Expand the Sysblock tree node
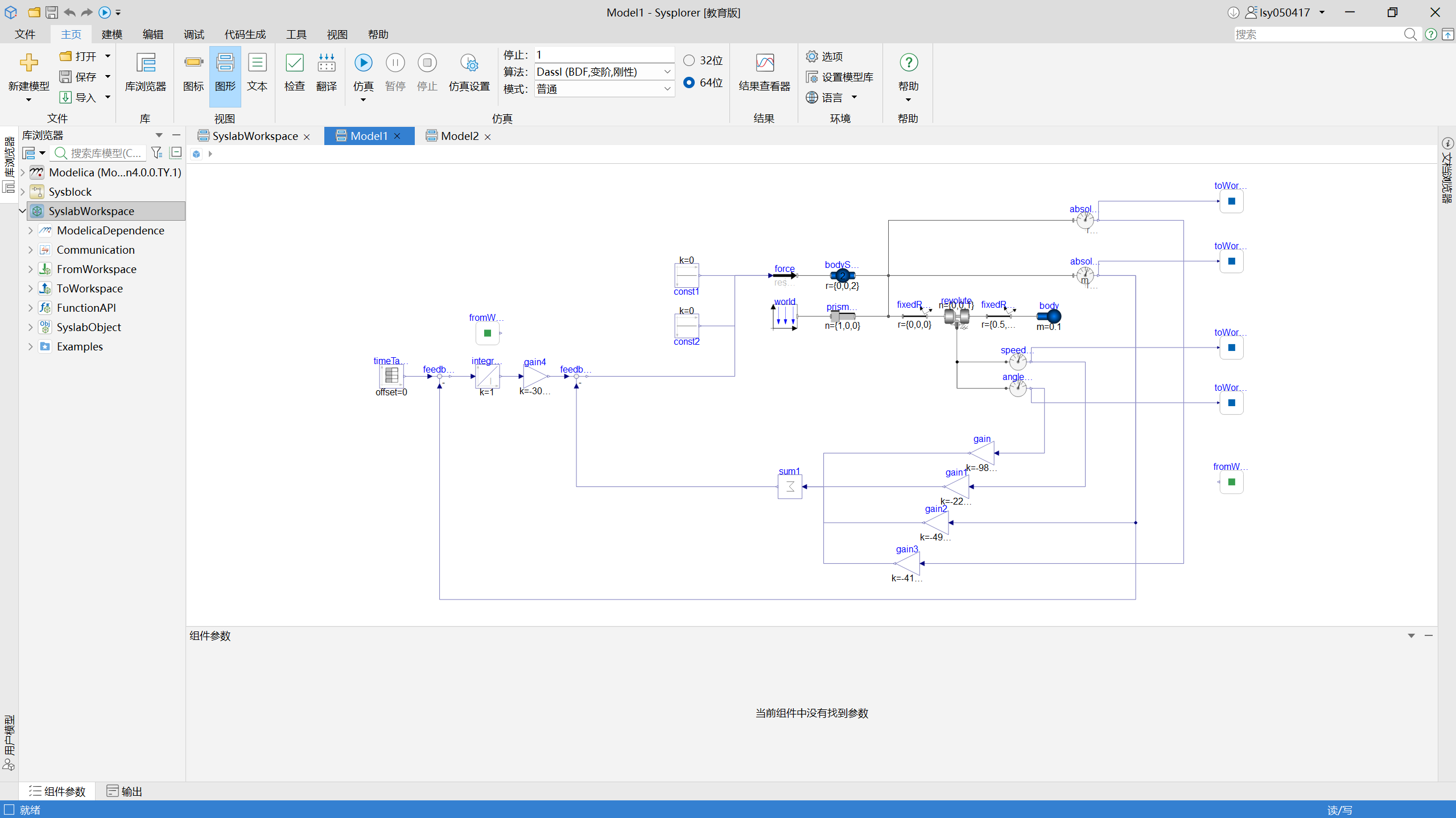 coord(23,192)
